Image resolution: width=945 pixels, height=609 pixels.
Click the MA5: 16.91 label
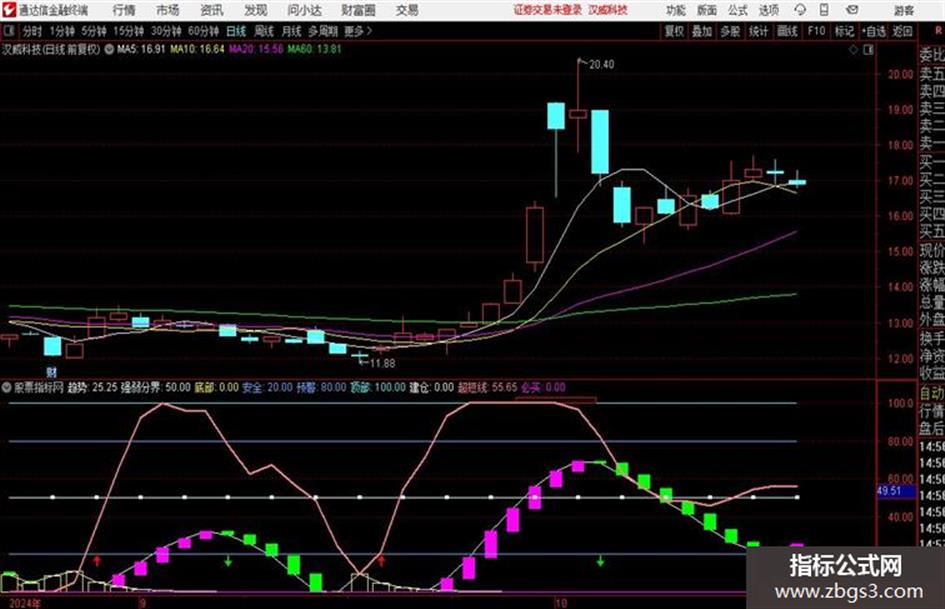[x=141, y=49]
